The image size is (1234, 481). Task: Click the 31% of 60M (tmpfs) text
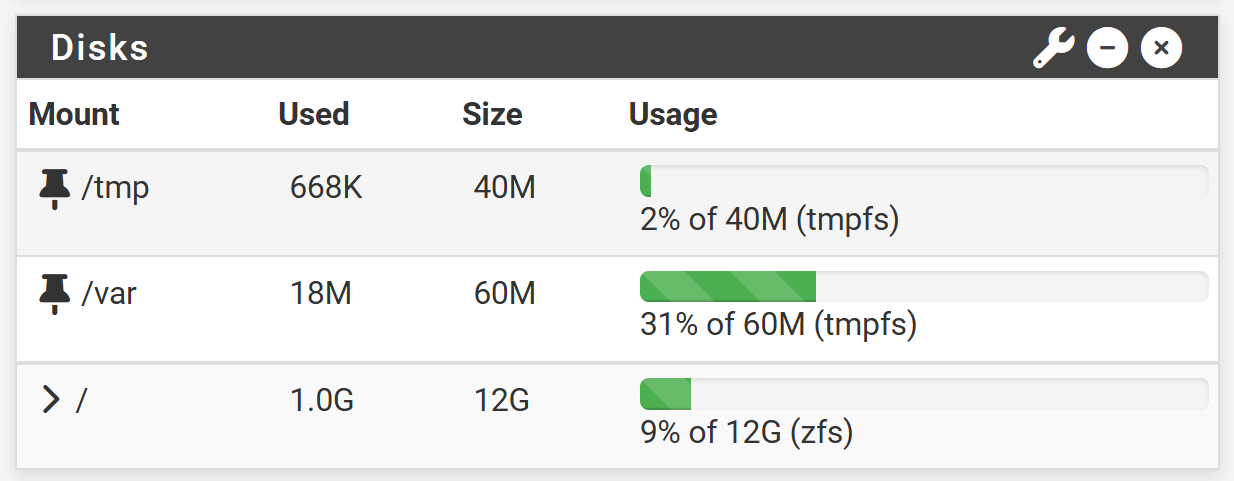point(778,325)
